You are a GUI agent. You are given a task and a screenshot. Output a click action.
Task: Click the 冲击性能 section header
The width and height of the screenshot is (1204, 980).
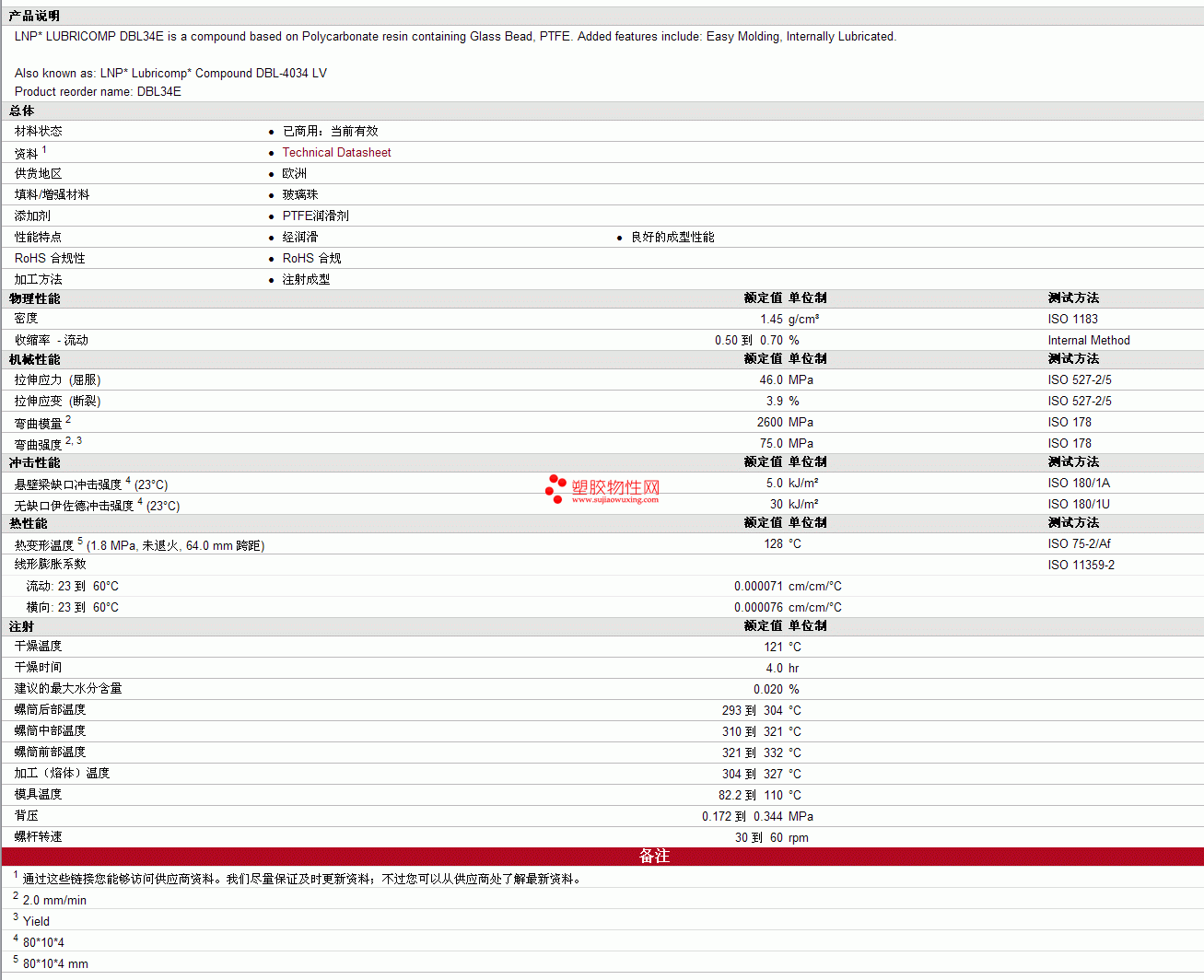pyautogui.click(x=34, y=462)
